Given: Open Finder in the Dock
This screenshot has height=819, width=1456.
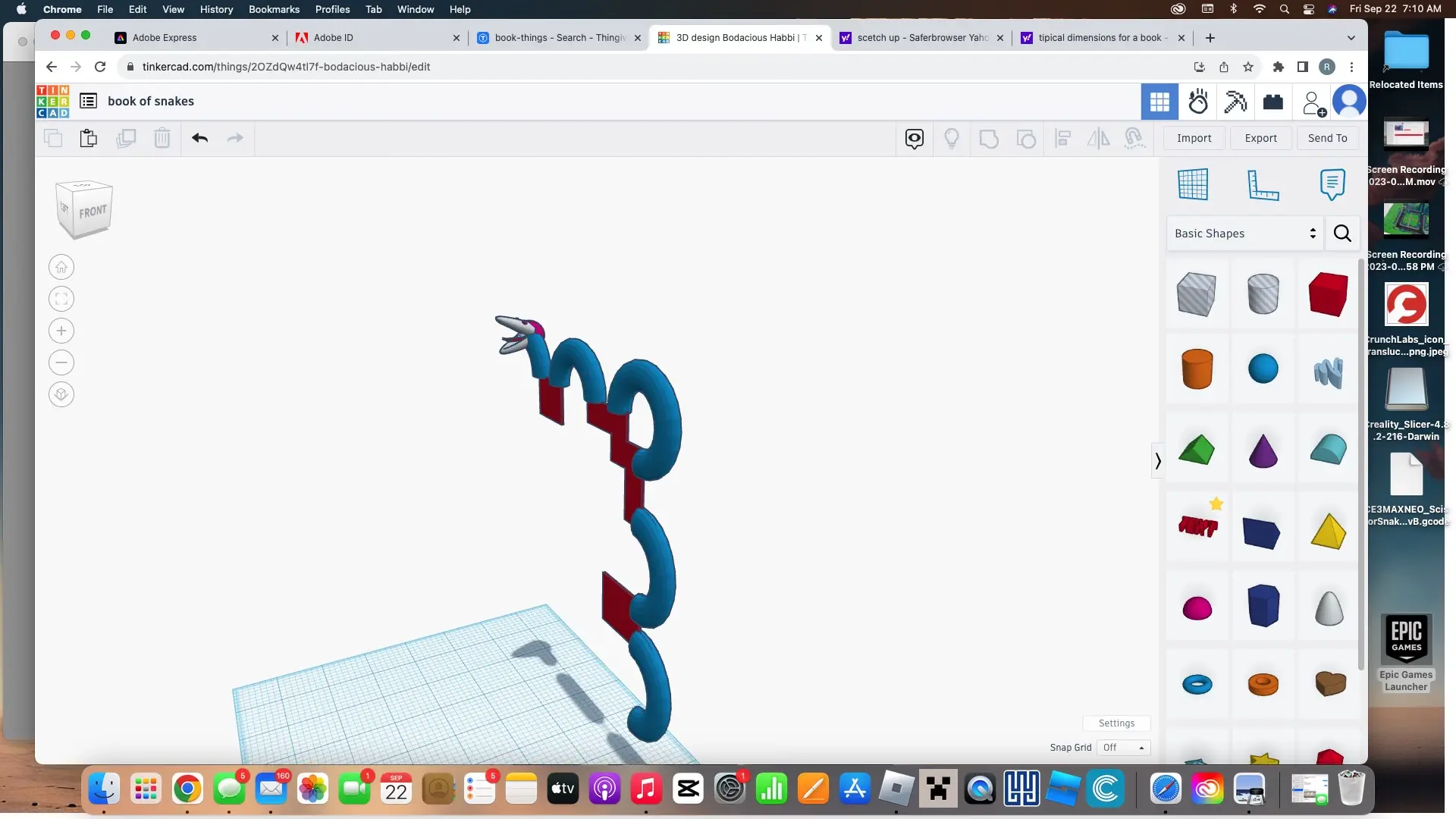Looking at the screenshot, I should pos(104,789).
